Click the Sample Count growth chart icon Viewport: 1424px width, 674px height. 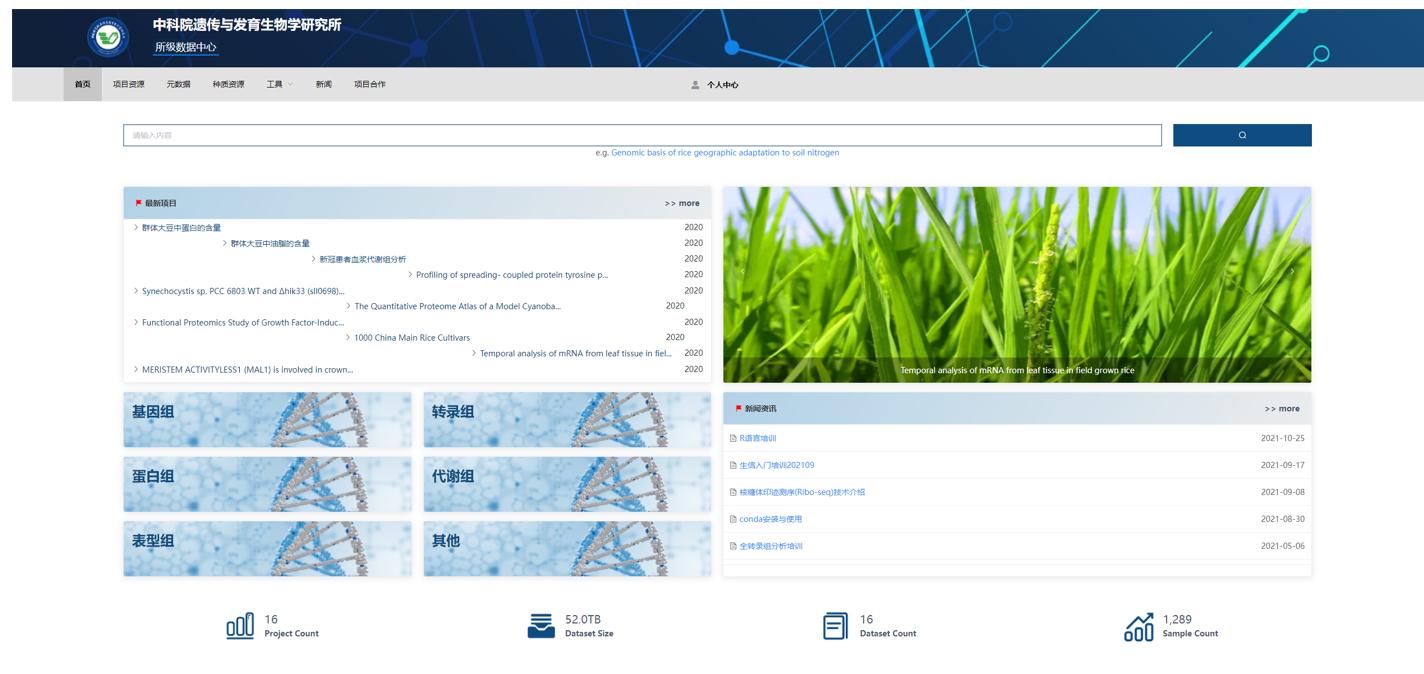[1138, 627]
